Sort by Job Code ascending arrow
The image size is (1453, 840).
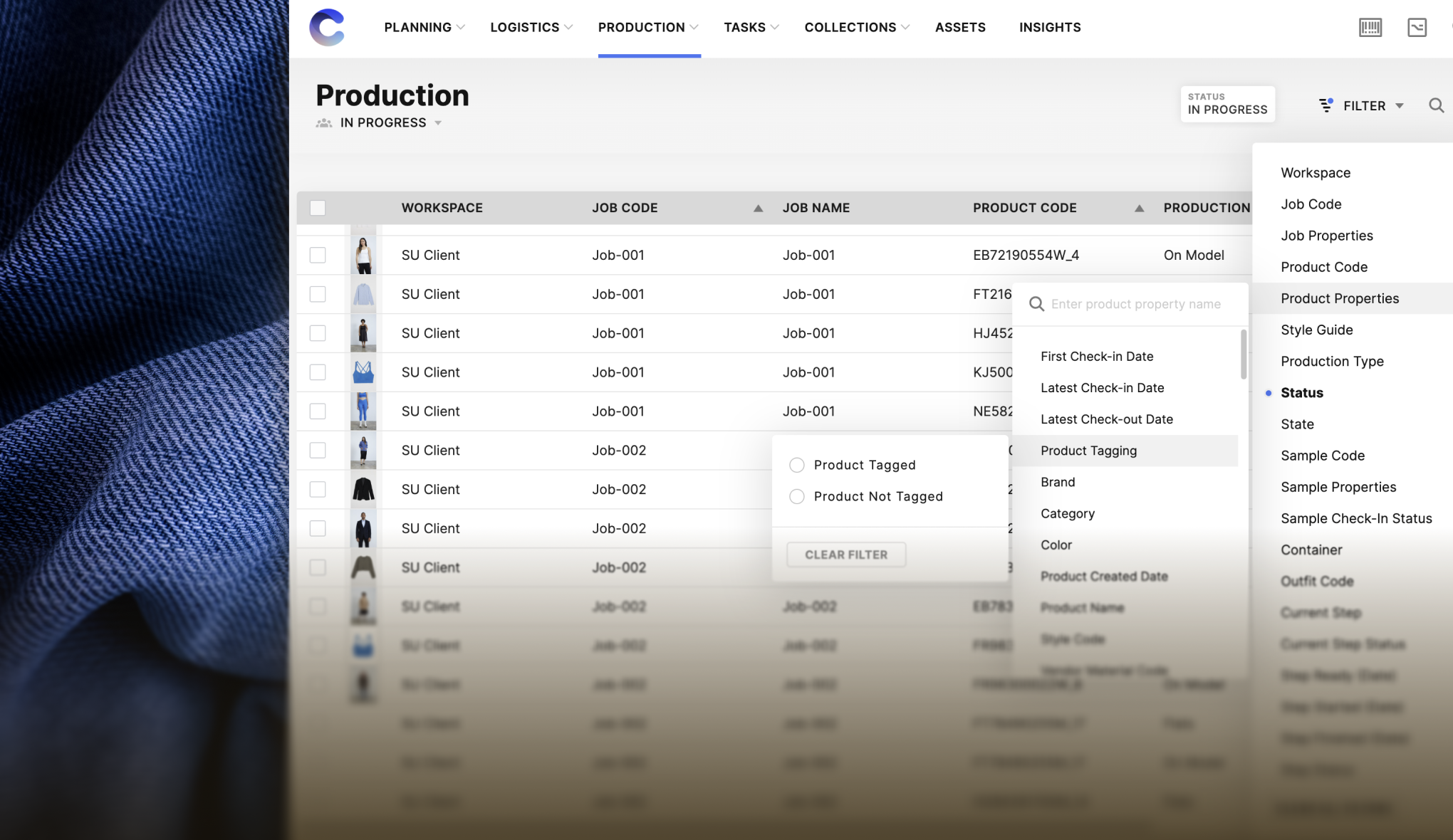(758, 208)
